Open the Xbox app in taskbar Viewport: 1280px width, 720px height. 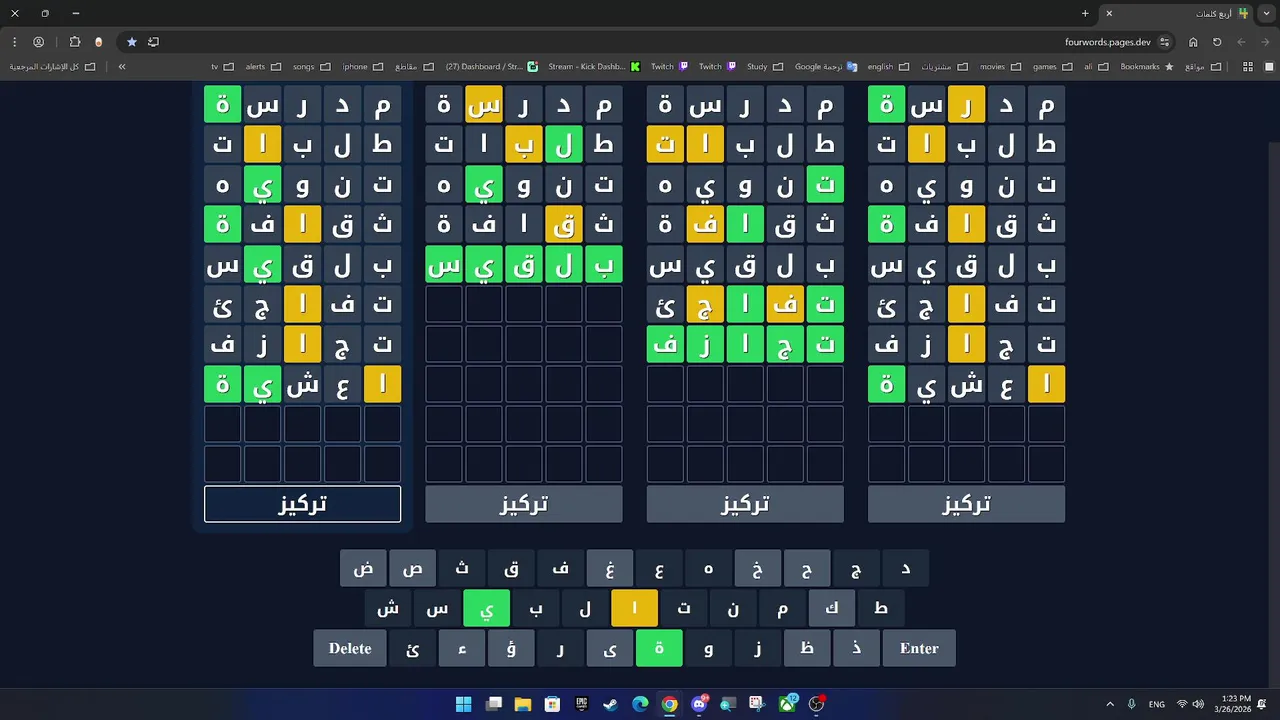(787, 704)
